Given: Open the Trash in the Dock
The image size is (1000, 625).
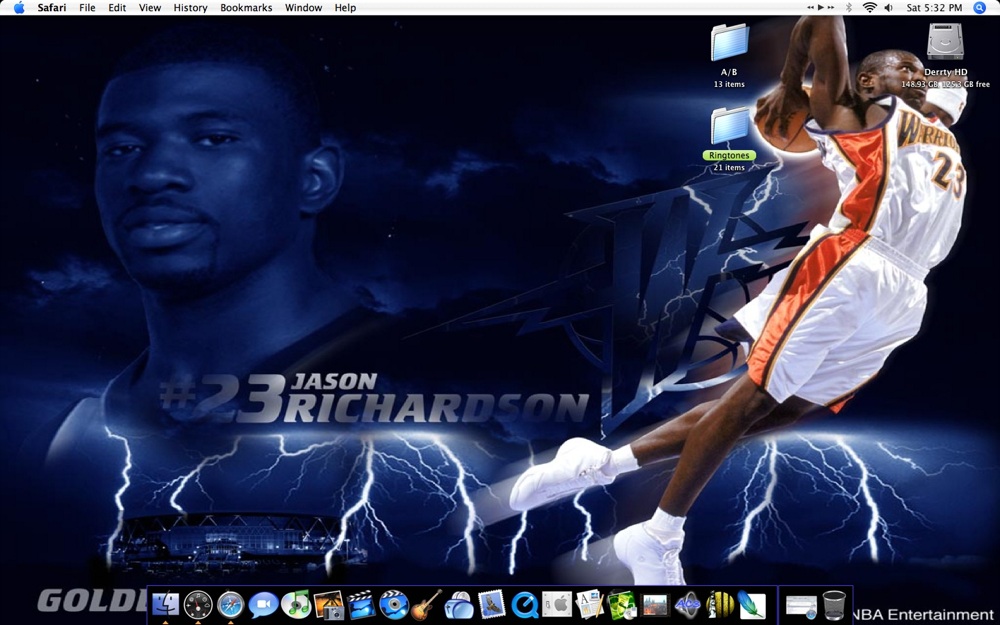Looking at the screenshot, I should (x=834, y=605).
